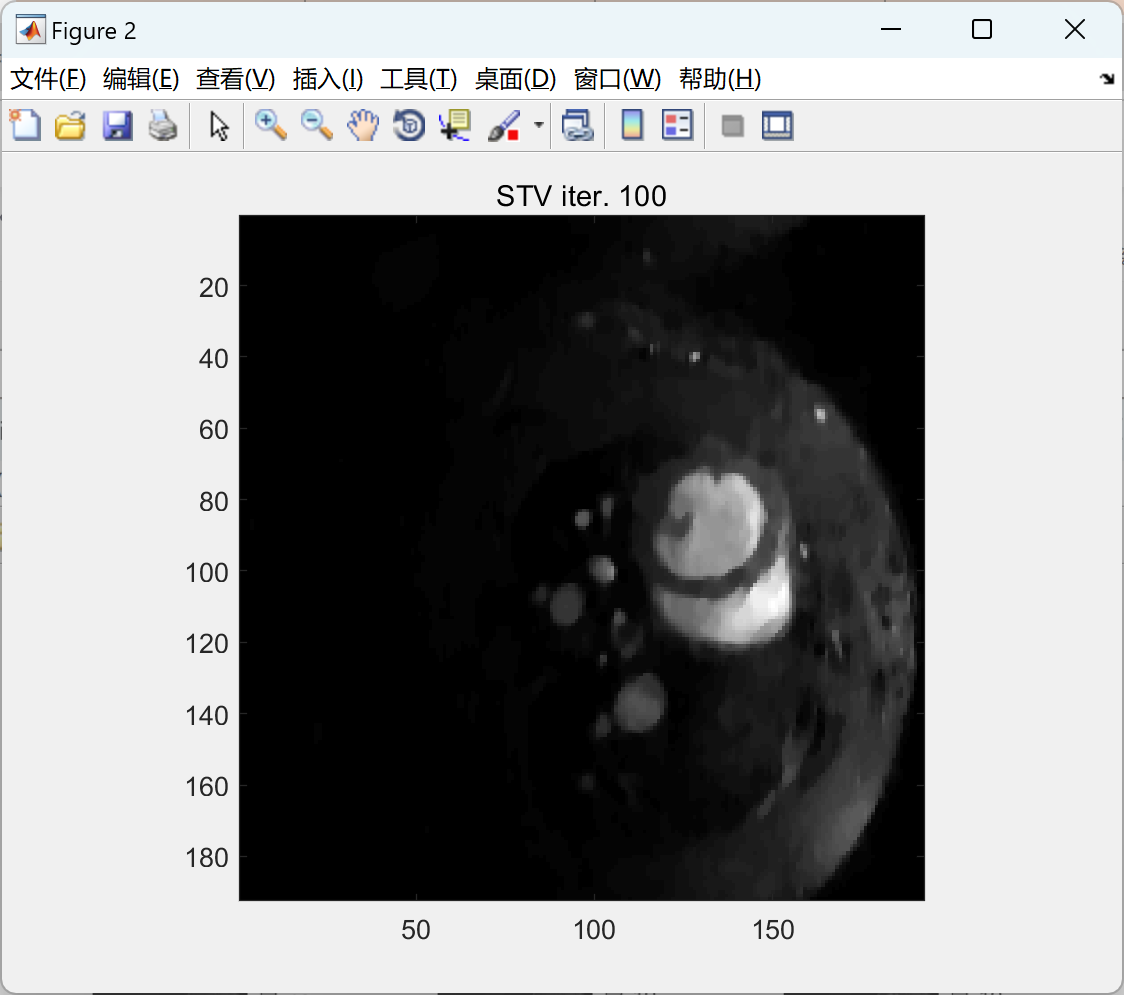Click the Link Plot icon
This screenshot has width=1124, height=995.
[578, 125]
